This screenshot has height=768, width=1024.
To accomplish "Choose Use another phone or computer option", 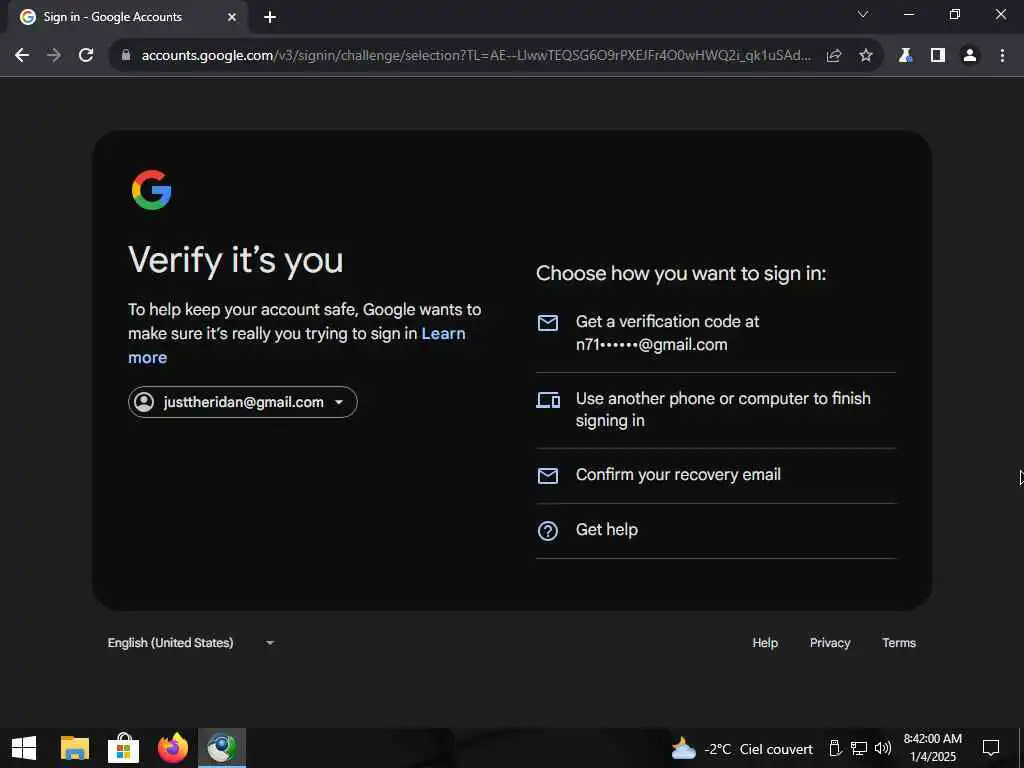I will click(716, 410).
